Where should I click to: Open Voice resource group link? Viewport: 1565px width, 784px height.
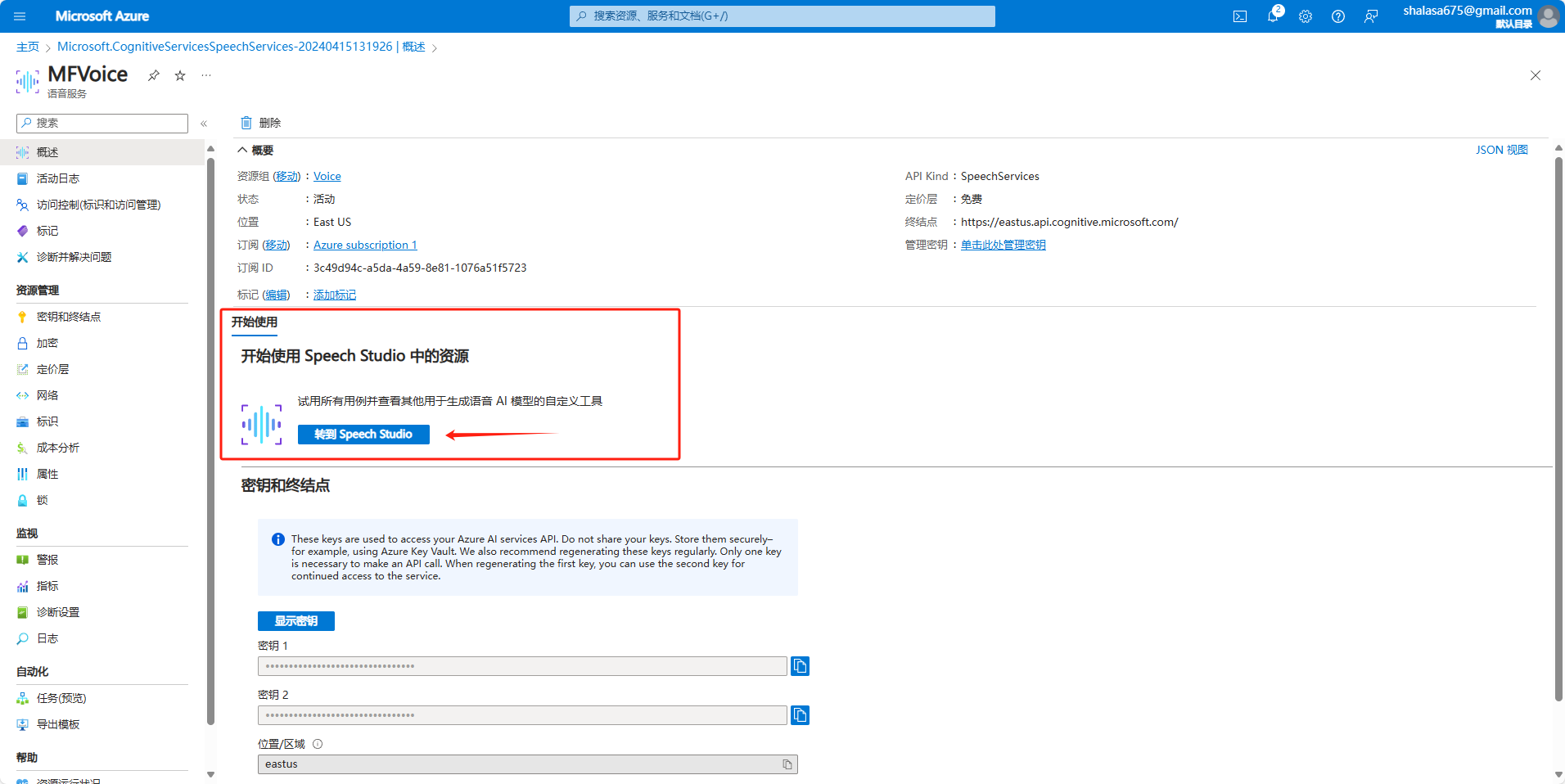click(327, 176)
